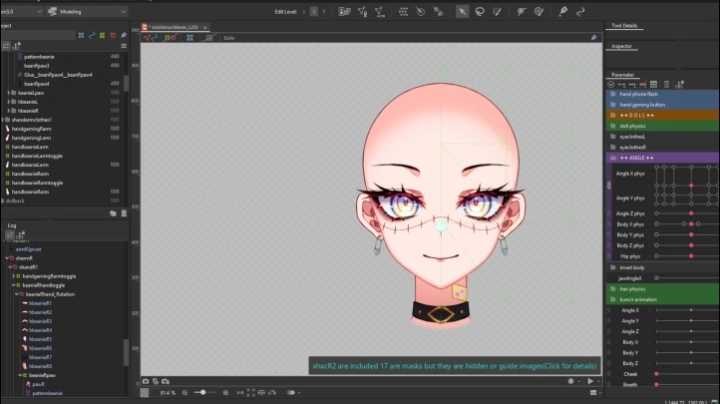This screenshot has height=404, width=720.
Task: Select the arrow selection tool in toolbar
Action: point(462,12)
